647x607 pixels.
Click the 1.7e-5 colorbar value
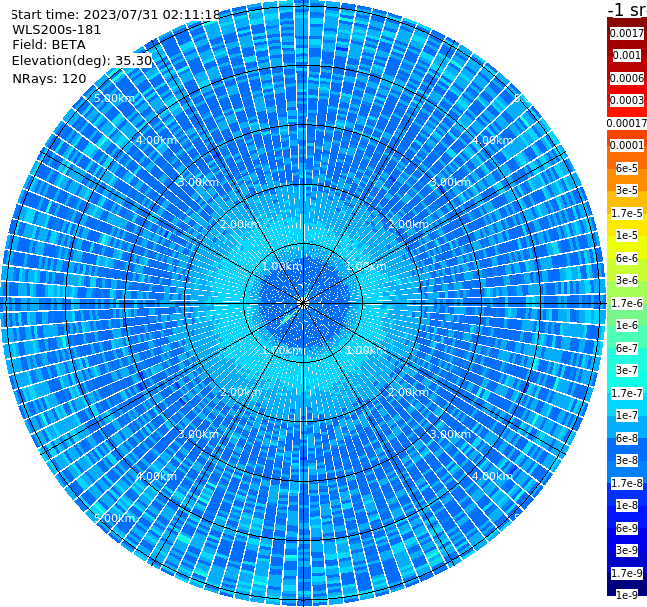click(627, 213)
